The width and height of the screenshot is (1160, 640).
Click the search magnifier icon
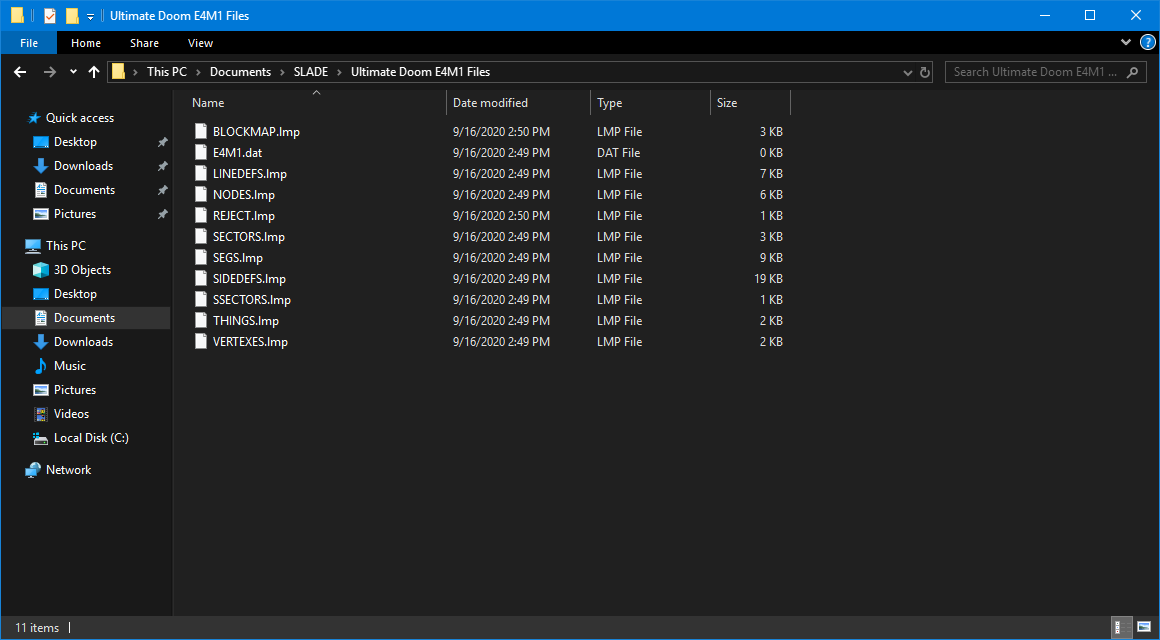pyautogui.click(x=1131, y=72)
